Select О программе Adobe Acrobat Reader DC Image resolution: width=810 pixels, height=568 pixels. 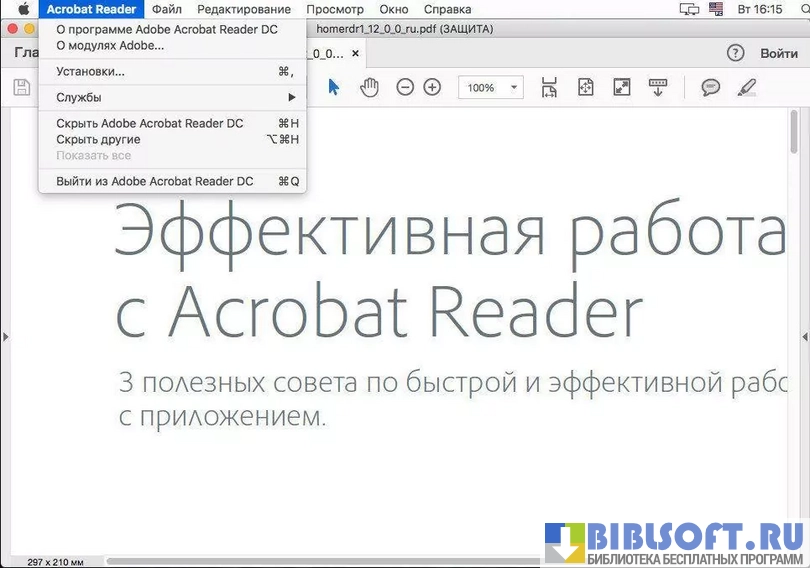(x=167, y=30)
